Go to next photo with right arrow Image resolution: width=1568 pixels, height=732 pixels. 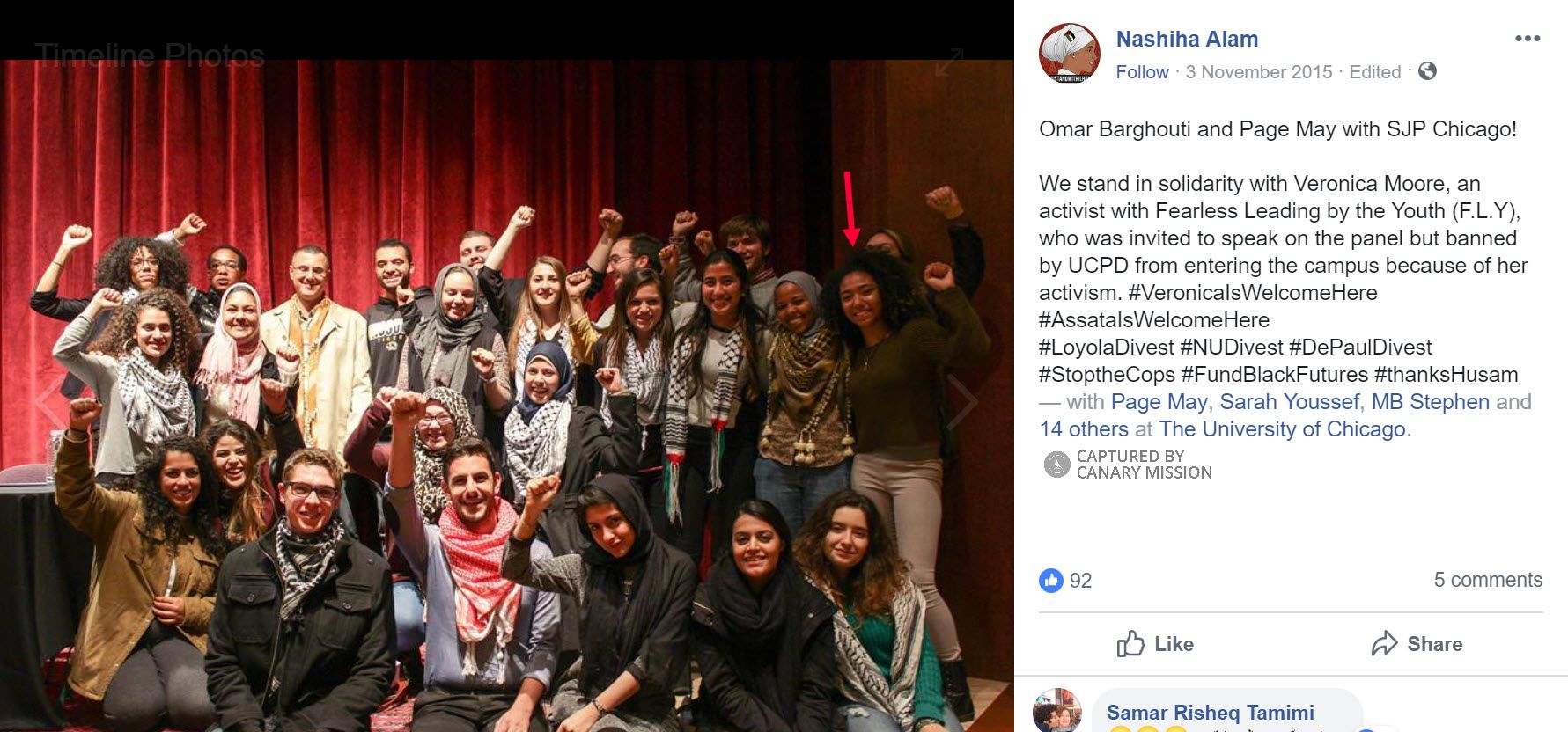(x=961, y=402)
